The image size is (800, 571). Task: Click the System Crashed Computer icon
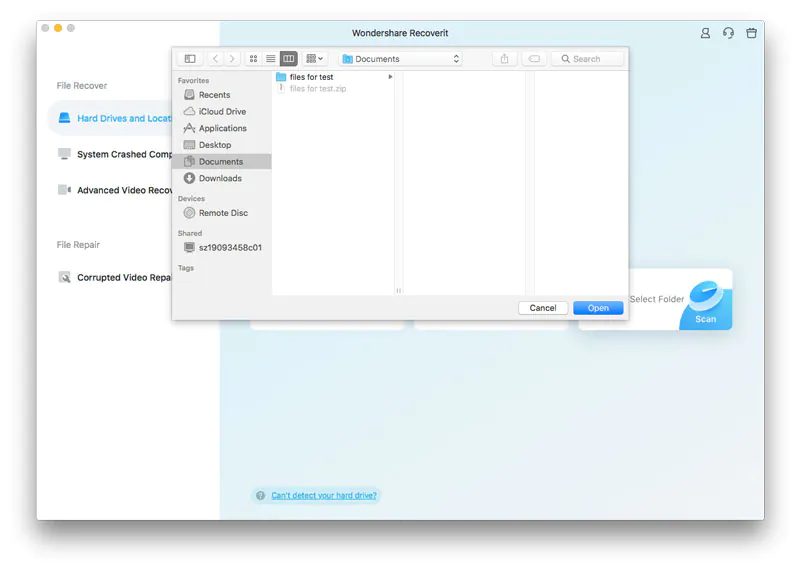click(64, 154)
